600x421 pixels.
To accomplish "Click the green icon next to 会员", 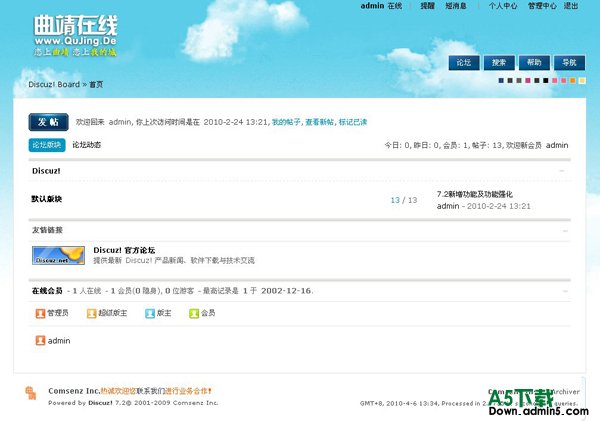I will [x=194, y=313].
